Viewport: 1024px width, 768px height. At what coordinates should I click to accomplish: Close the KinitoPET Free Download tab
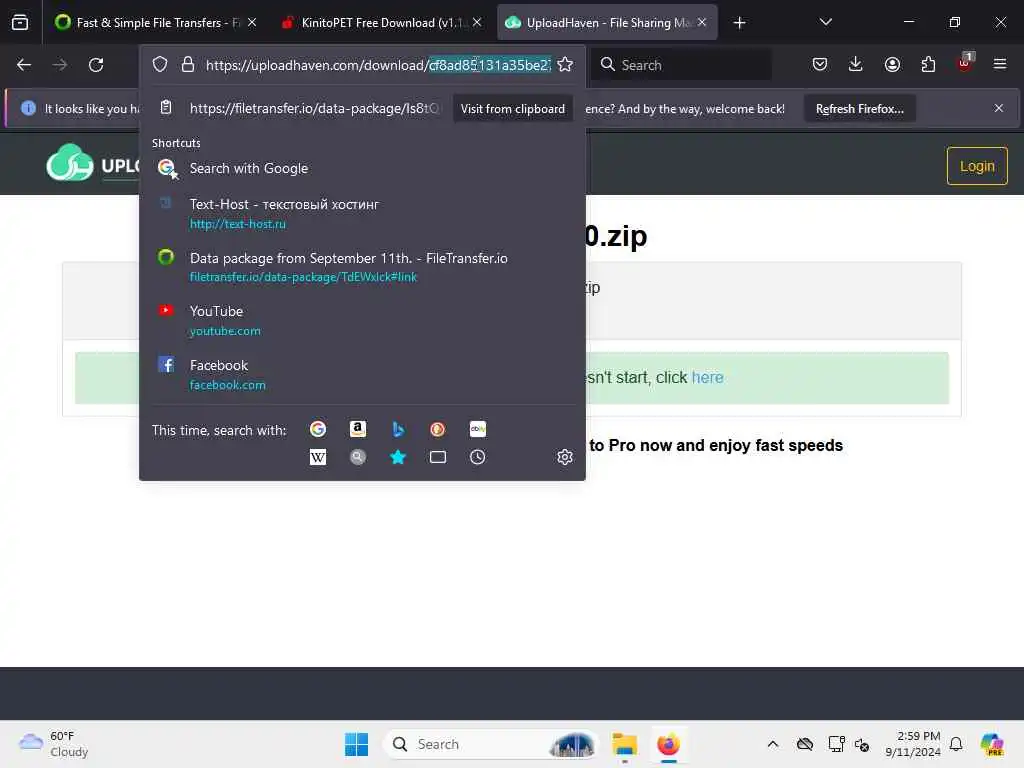click(477, 22)
